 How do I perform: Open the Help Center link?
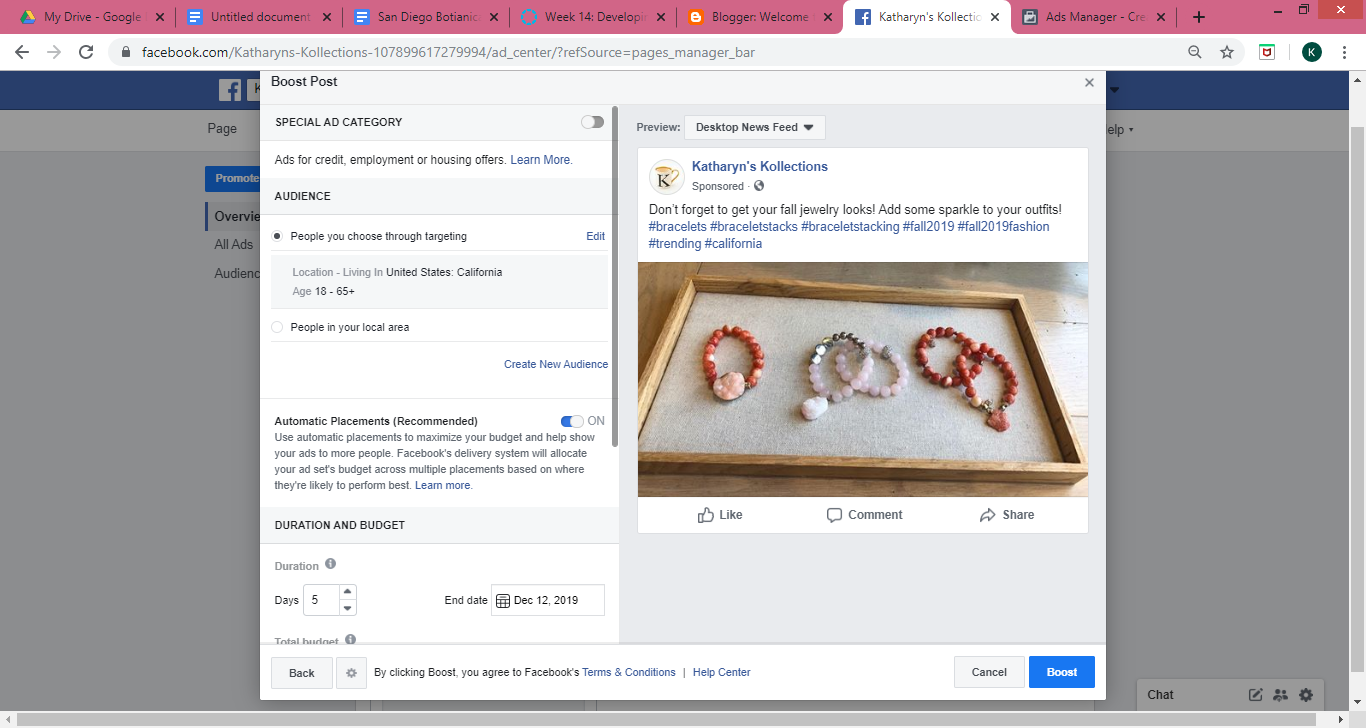coord(721,672)
